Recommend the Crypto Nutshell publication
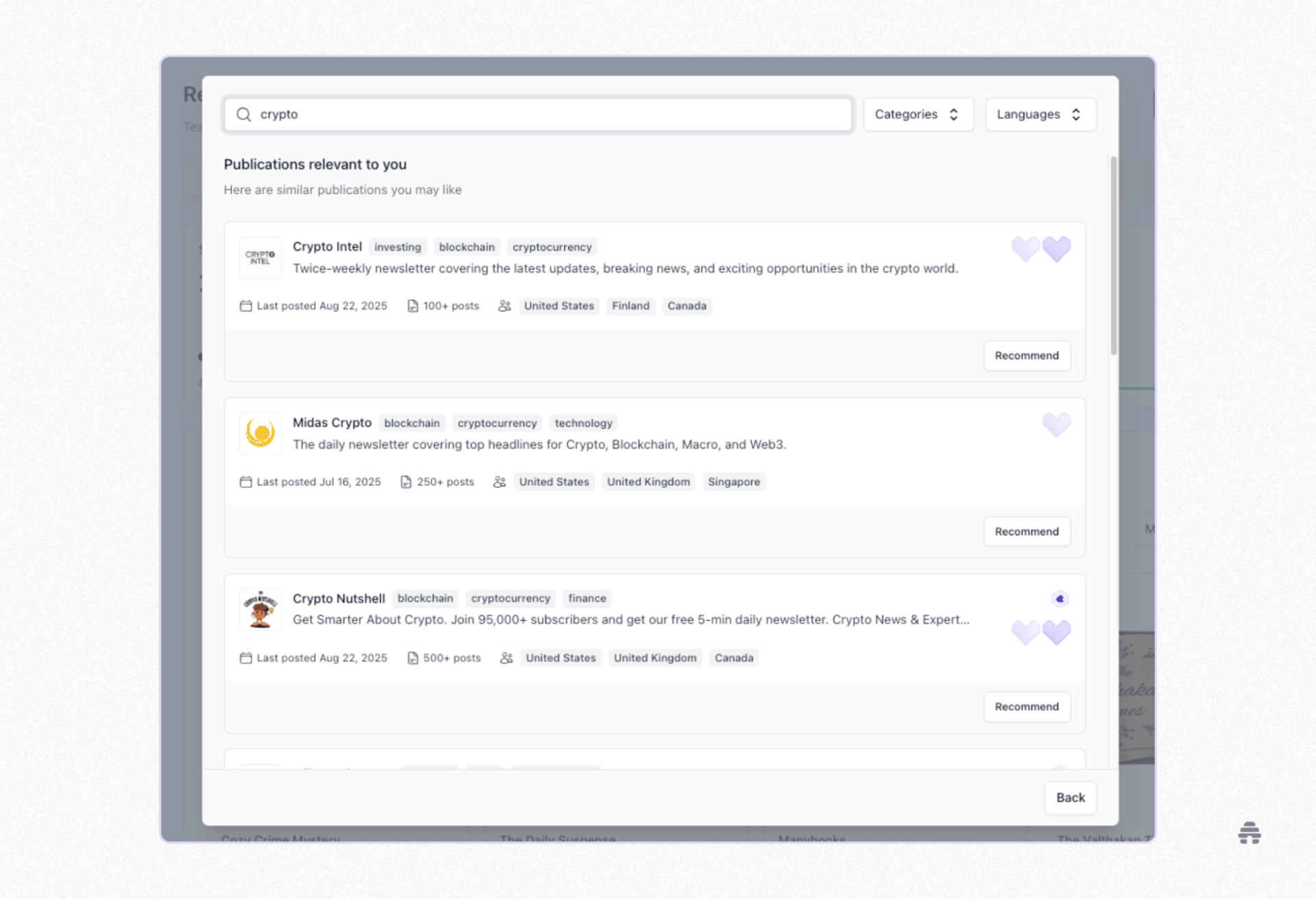 pyautogui.click(x=1026, y=707)
